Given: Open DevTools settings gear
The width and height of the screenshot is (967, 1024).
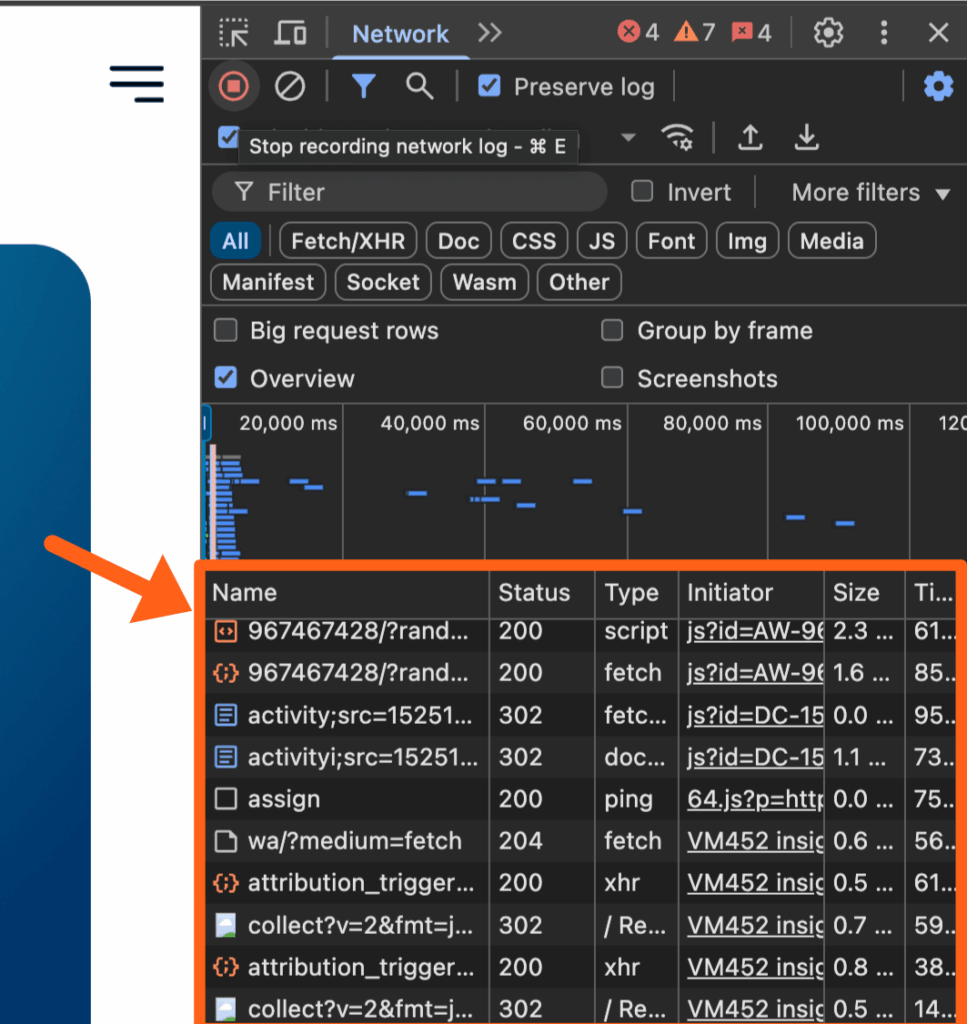Looking at the screenshot, I should [x=828, y=32].
